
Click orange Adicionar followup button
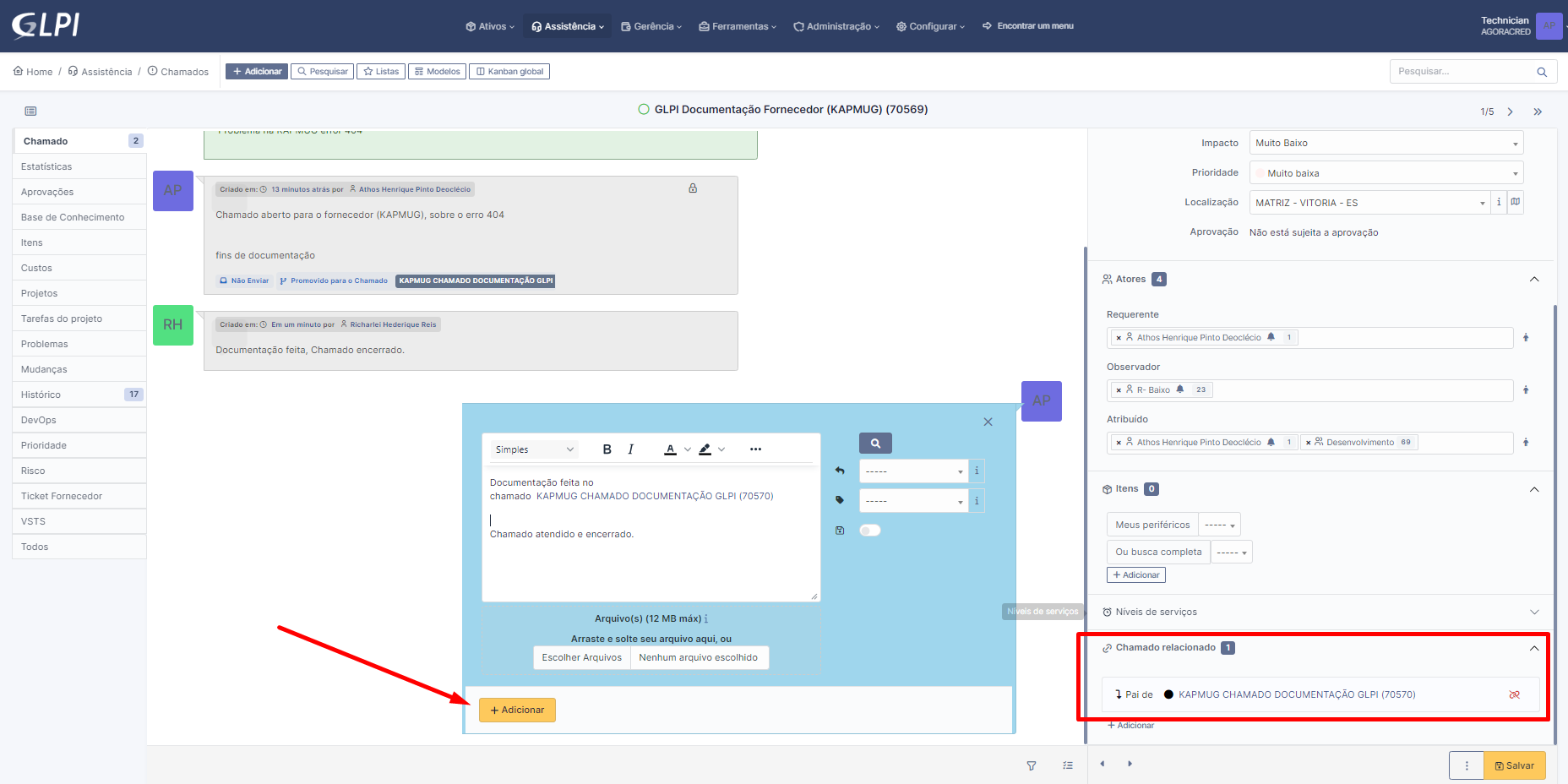517,710
